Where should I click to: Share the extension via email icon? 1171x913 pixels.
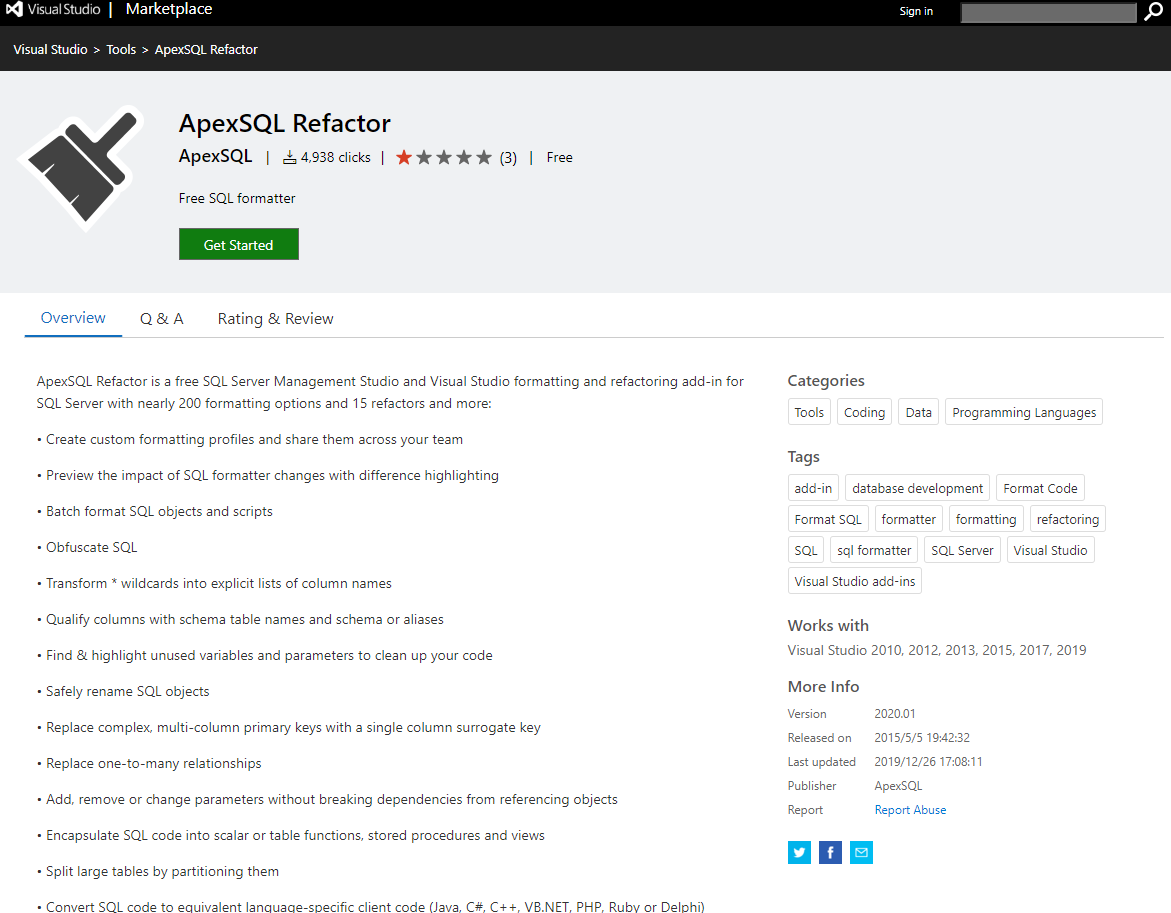(861, 852)
